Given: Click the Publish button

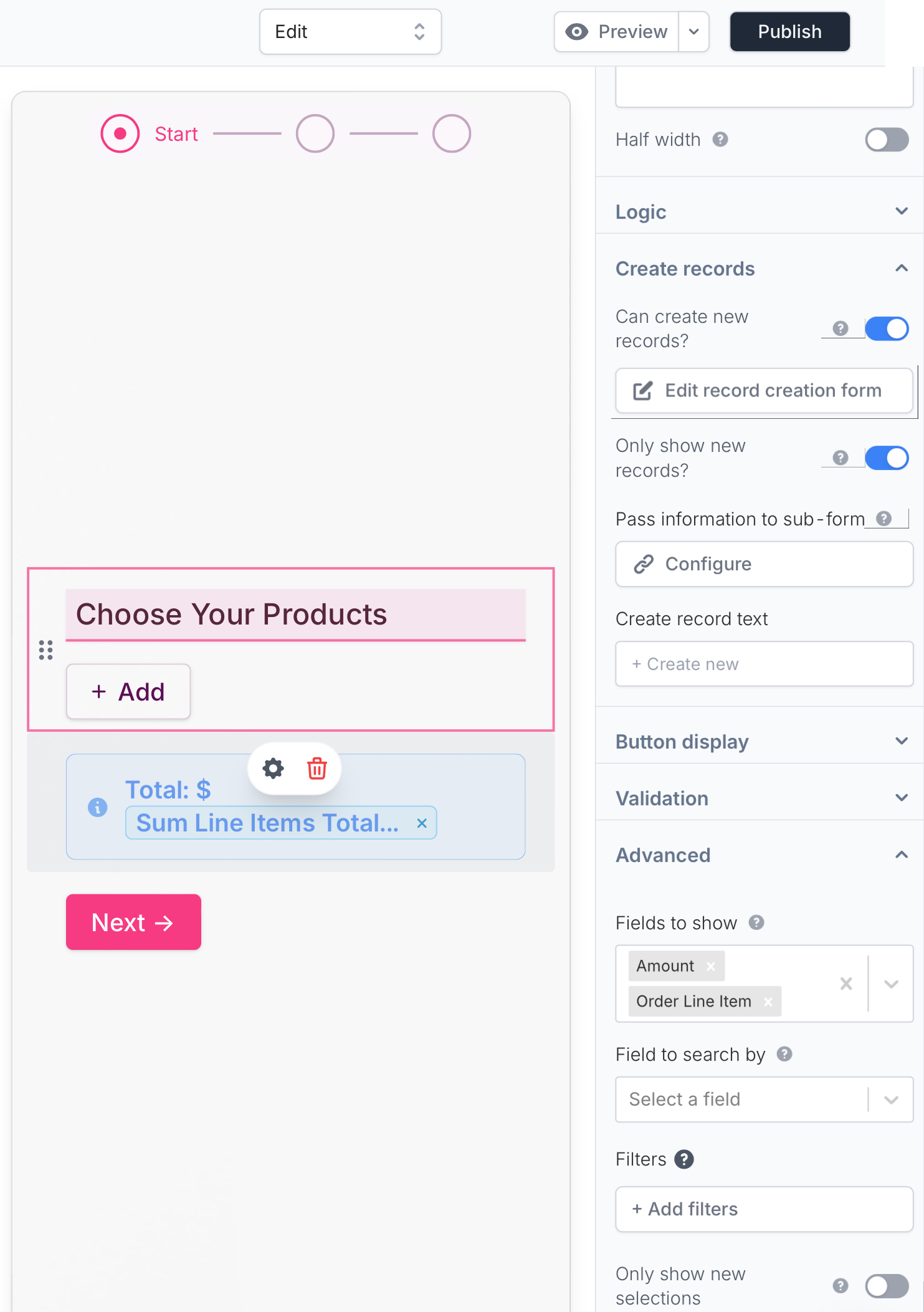Looking at the screenshot, I should pyautogui.click(x=789, y=32).
